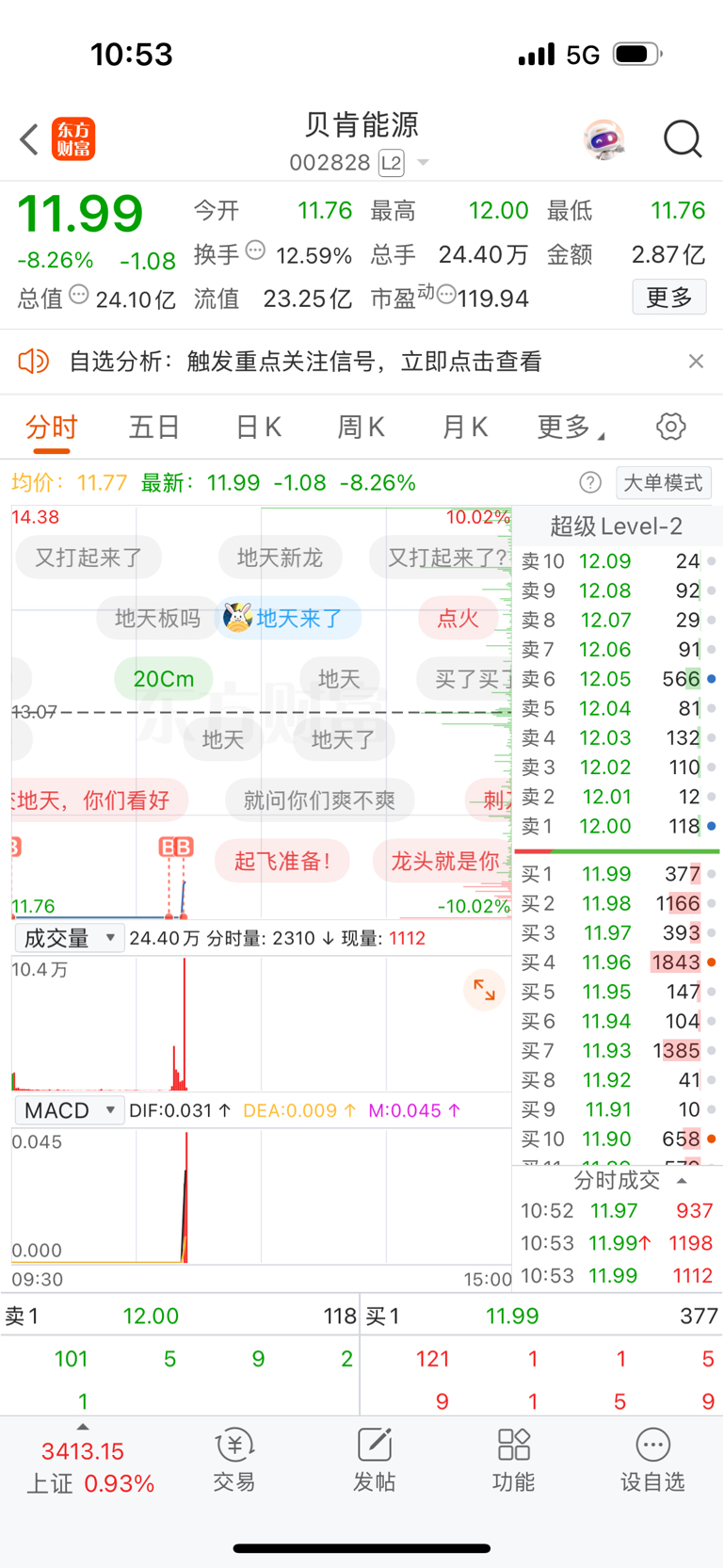The image size is (724, 1568).
Task: Switch to the 分时 tab
Action: click(x=52, y=428)
